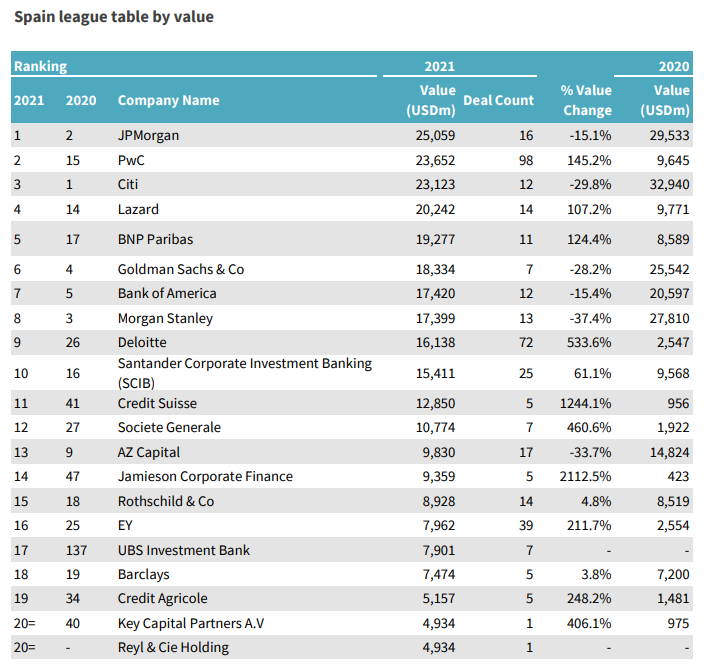Viewport: 706px width, 670px height.
Task: Select Deloitte's 533.6% value change
Action: pyautogui.click(x=590, y=343)
